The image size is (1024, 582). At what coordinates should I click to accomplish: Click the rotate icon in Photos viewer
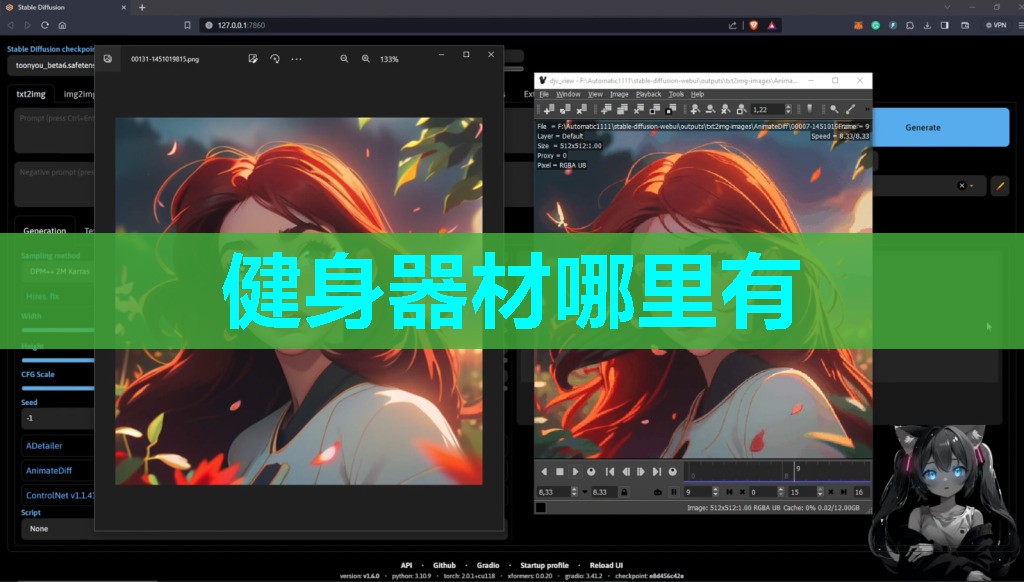[x=274, y=59]
